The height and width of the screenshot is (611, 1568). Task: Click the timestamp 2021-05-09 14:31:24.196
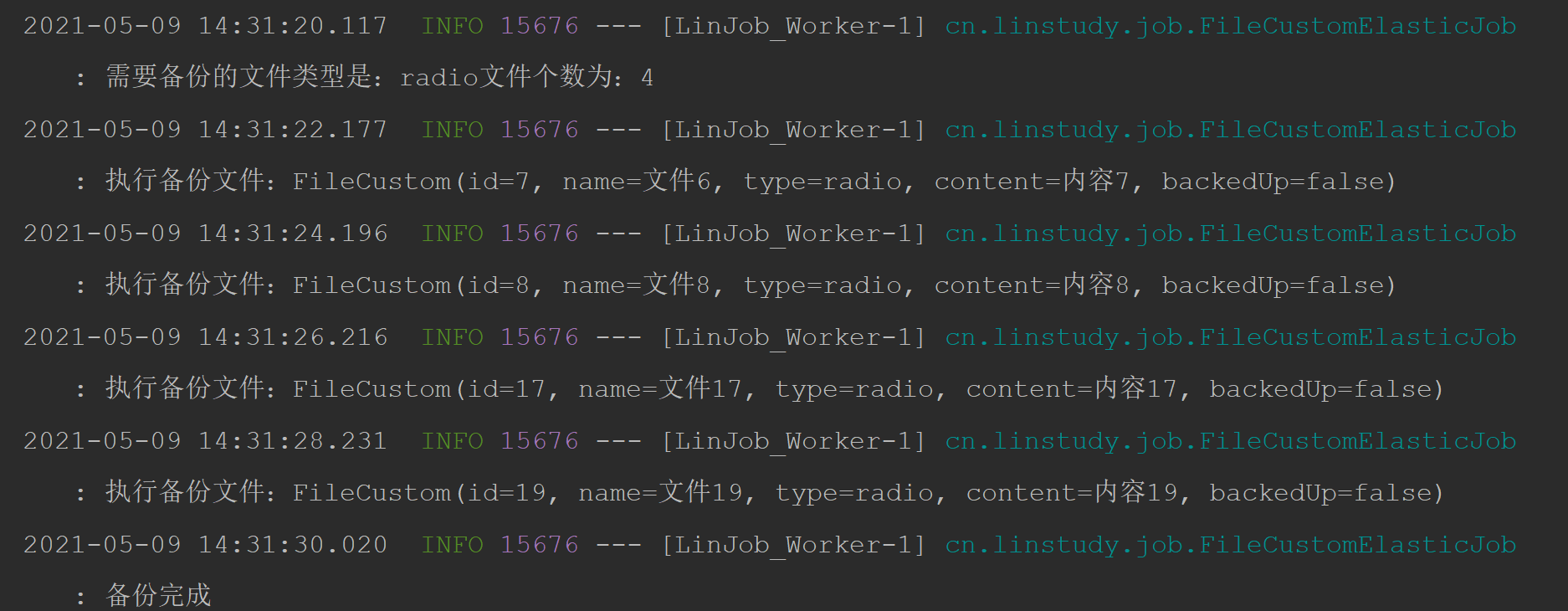pyautogui.click(x=205, y=234)
